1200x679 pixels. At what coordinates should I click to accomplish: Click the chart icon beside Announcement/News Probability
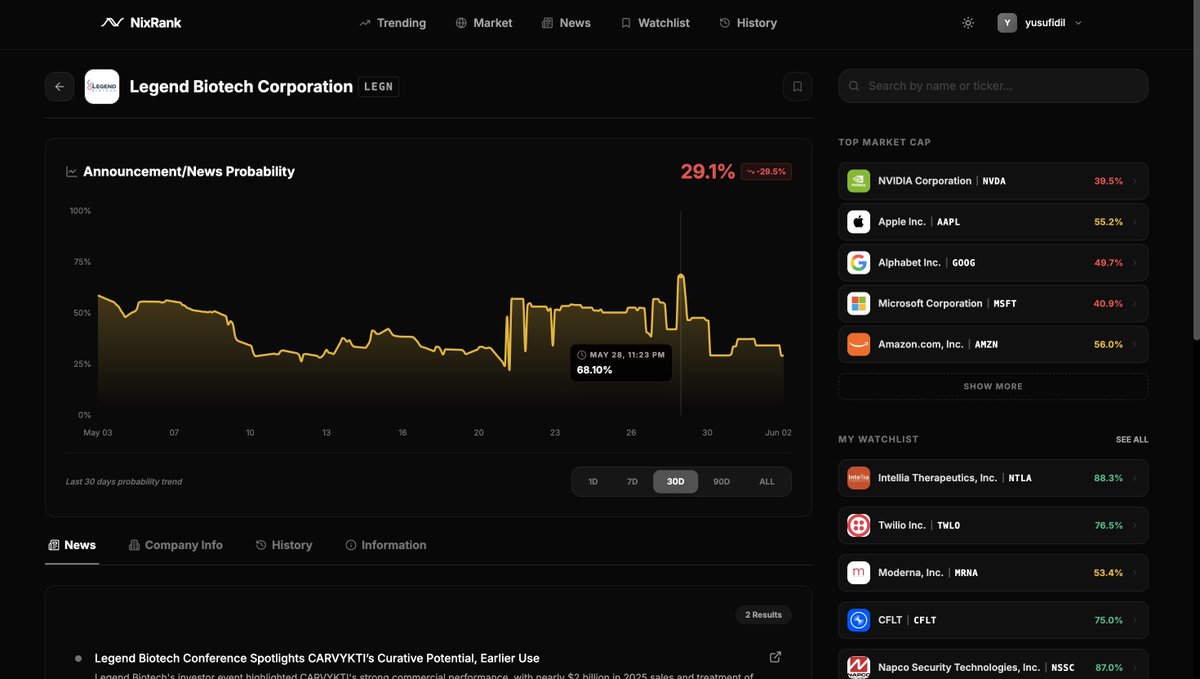[x=72, y=172]
